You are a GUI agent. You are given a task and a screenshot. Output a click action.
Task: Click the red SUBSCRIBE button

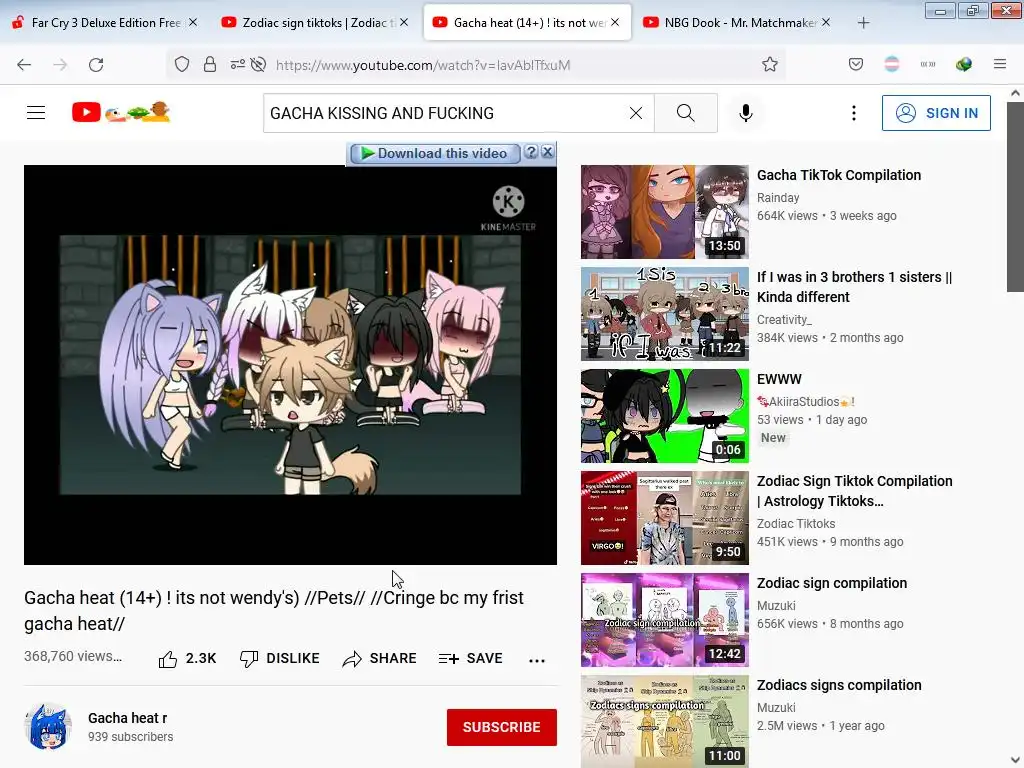(502, 727)
